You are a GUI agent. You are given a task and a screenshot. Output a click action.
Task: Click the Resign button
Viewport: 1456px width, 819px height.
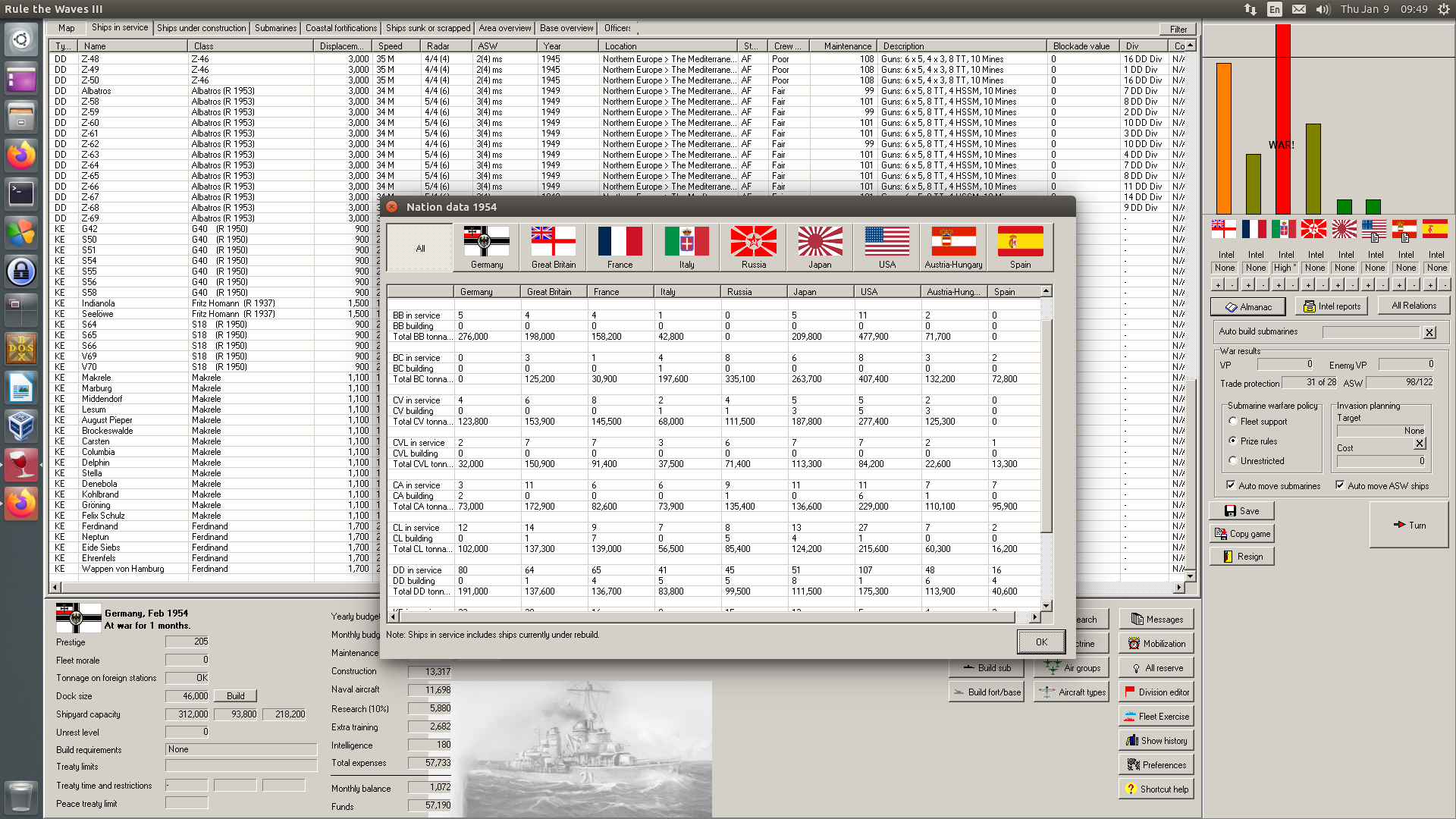1241,557
